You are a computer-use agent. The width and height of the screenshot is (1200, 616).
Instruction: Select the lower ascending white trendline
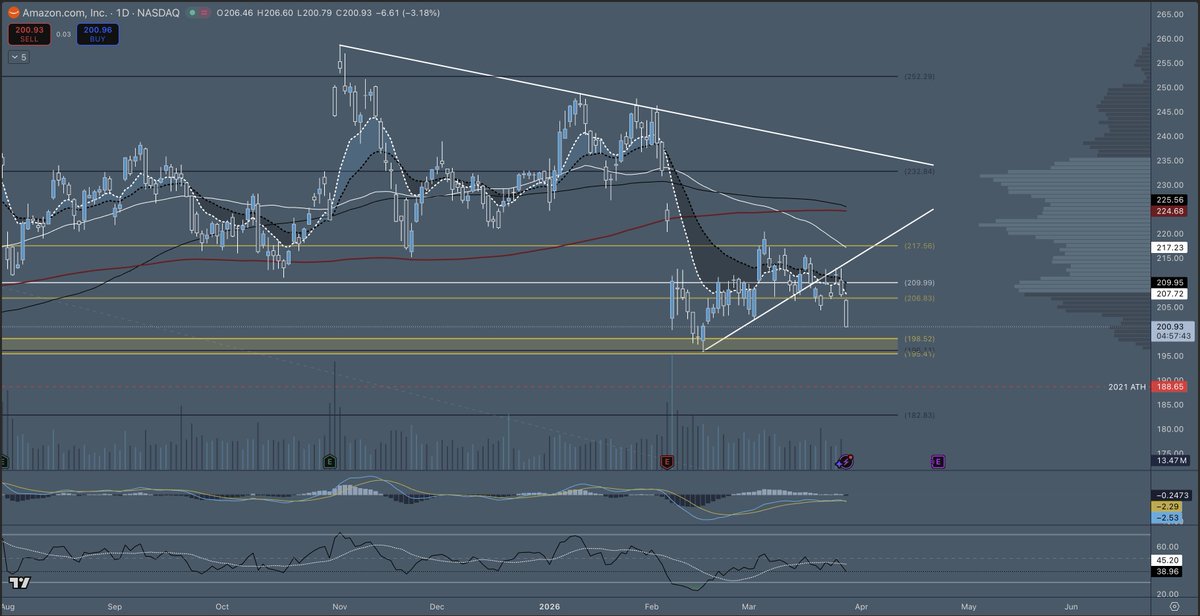tap(820, 280)
